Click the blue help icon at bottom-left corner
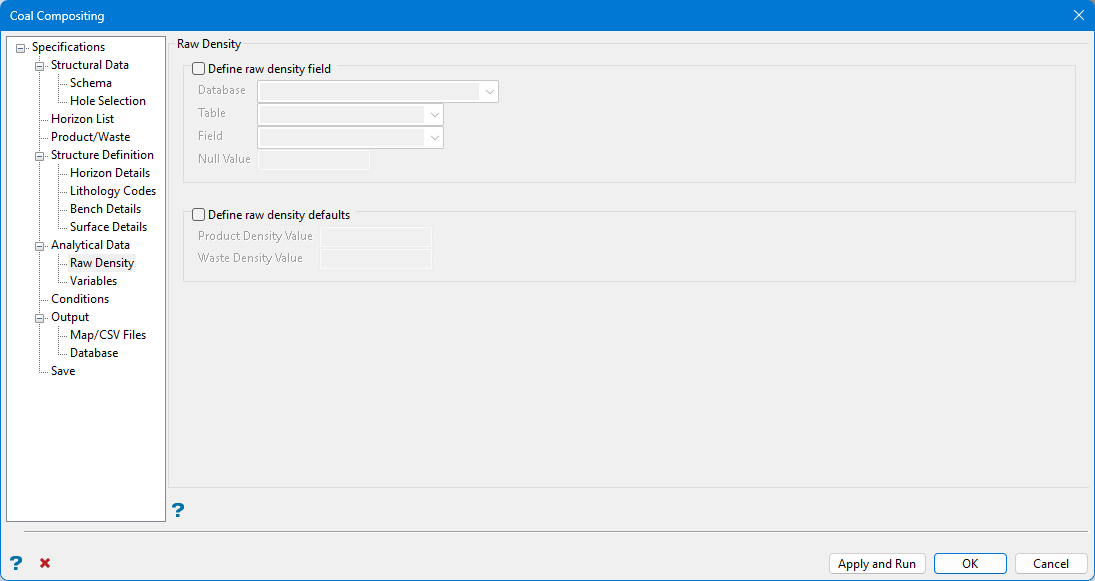The width and height of the screenshot is (1095, 581). pos(16,563)
